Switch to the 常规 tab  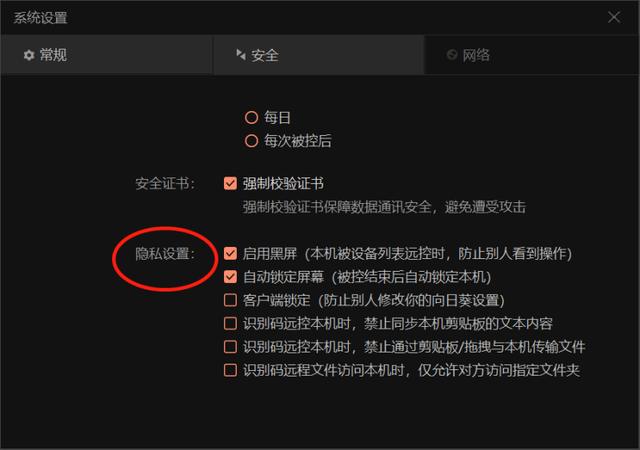click(x=107, y=55)
